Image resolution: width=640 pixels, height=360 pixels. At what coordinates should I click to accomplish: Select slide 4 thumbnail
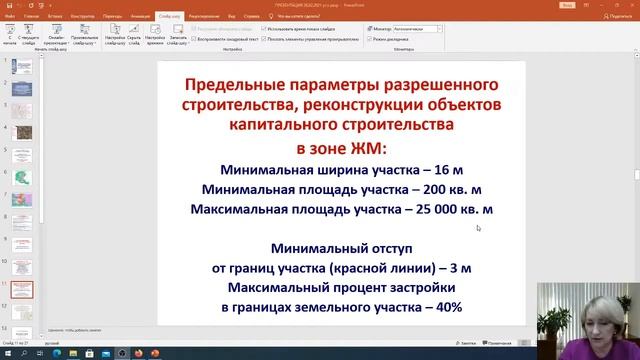(x=22, y=133)
